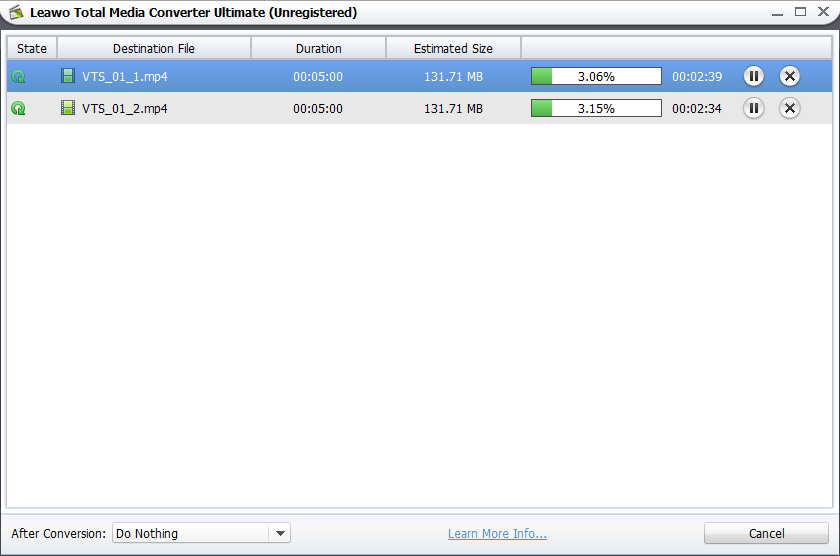840x556 pixels.
Task: Remove the VTS_01_1.mp4 conversion task
Action: [789, 76]
